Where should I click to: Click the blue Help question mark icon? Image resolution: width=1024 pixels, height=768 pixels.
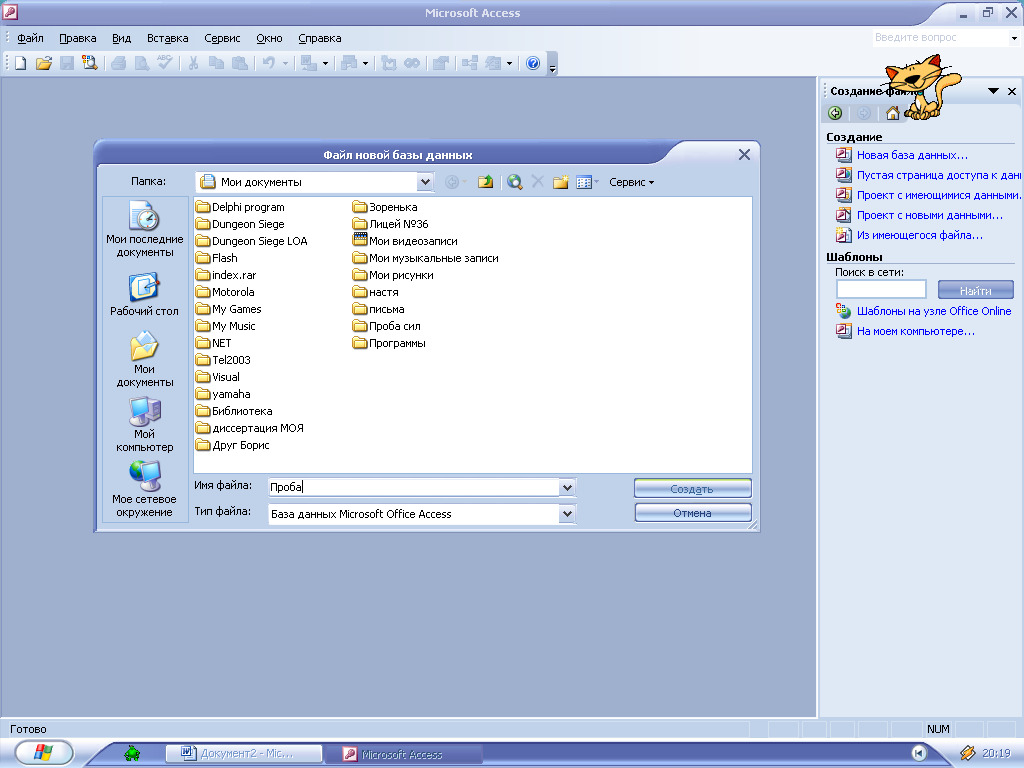pyautogui.click(x=533, y=63)
